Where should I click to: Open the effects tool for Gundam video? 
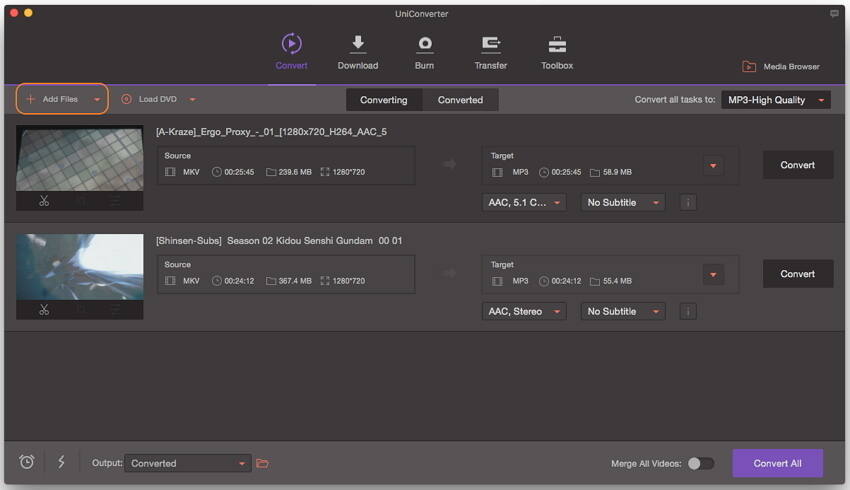click(115, 310)
